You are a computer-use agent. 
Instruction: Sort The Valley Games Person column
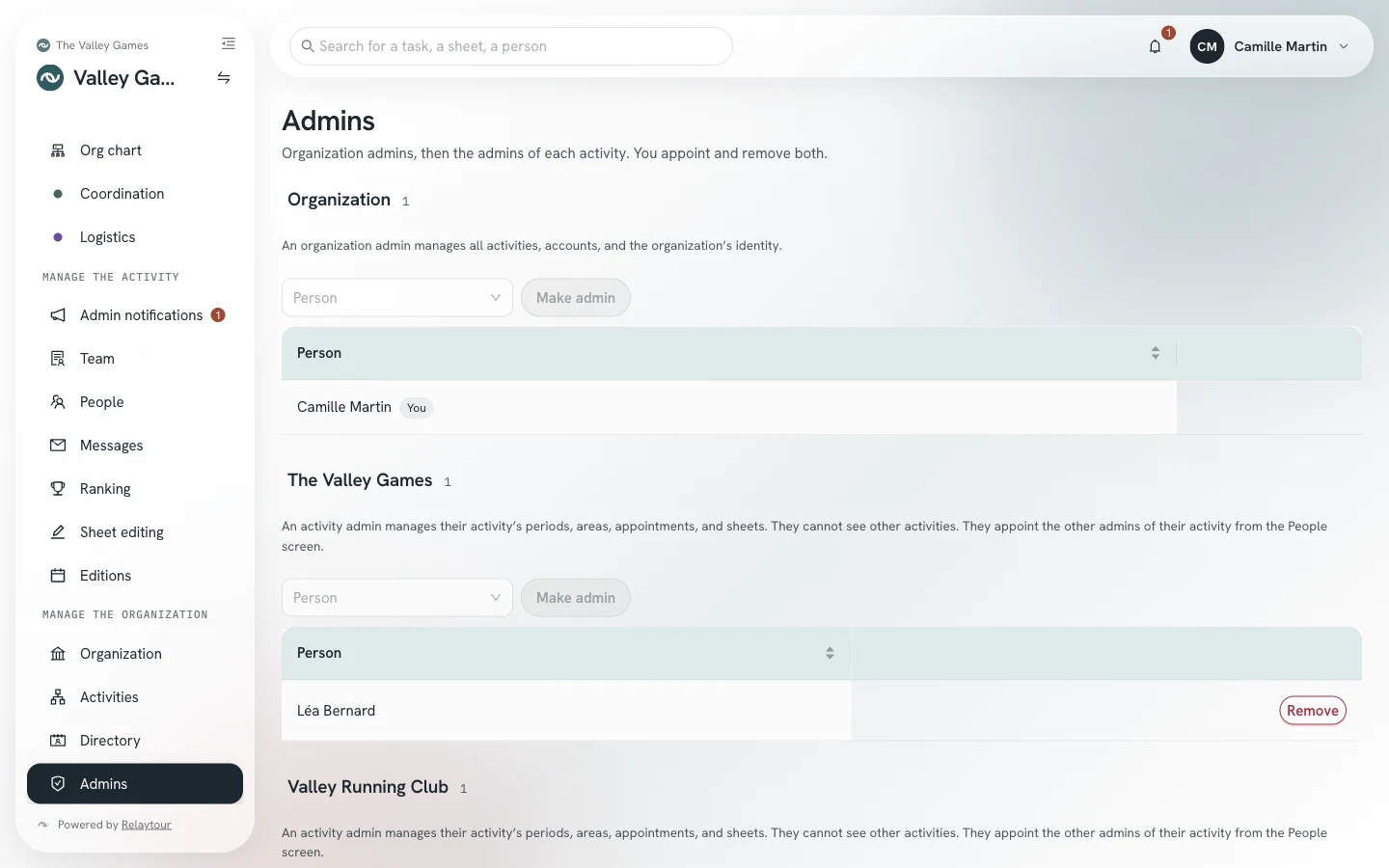[x=830, y=653]
